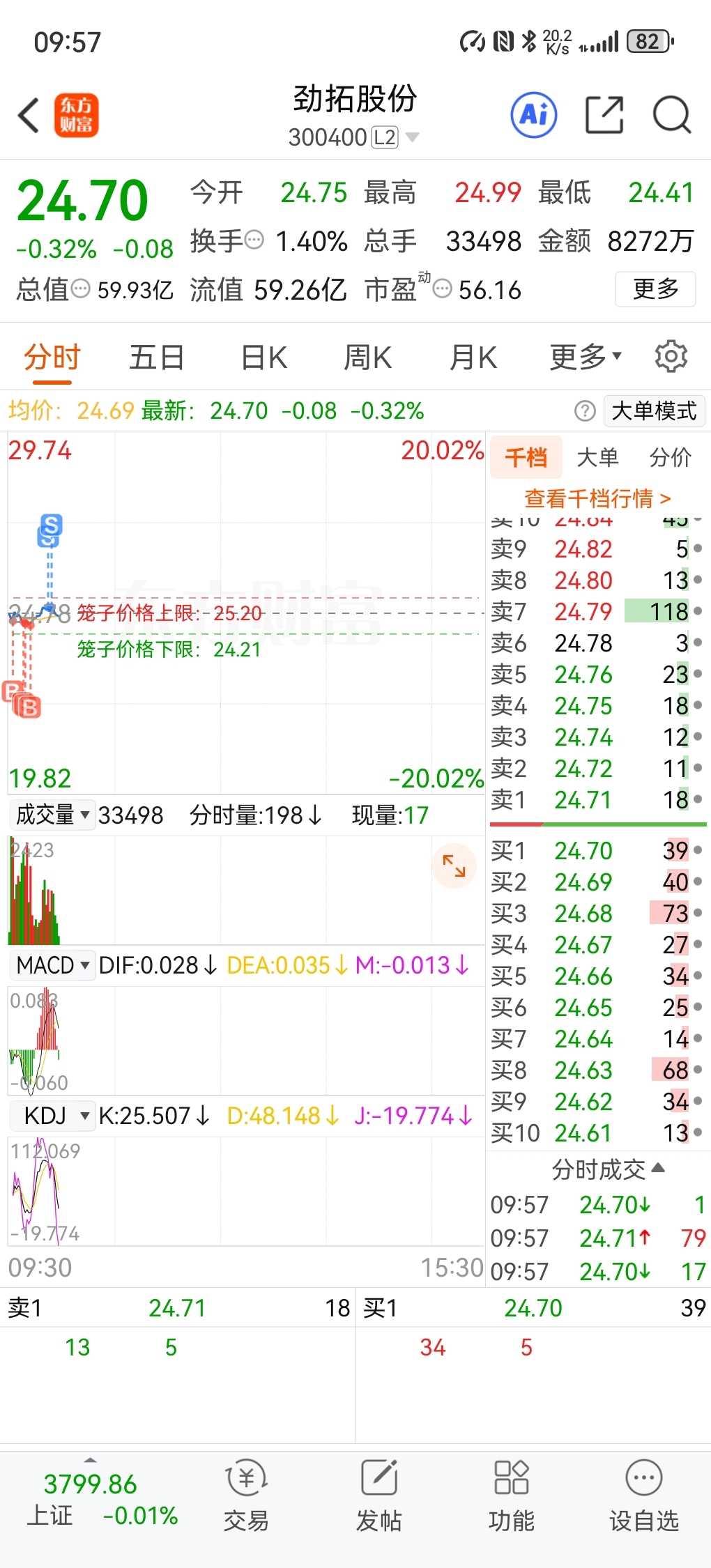
Task: Open the 成交量 indicator dropdown
Action: click(x=52, y=815)
